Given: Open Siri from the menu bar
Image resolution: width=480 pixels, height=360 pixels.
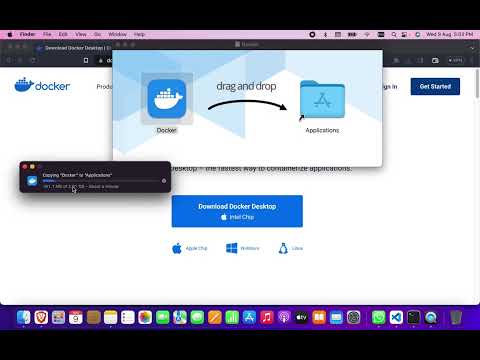Looking at the screenshot, I should [x=418, y=34].
